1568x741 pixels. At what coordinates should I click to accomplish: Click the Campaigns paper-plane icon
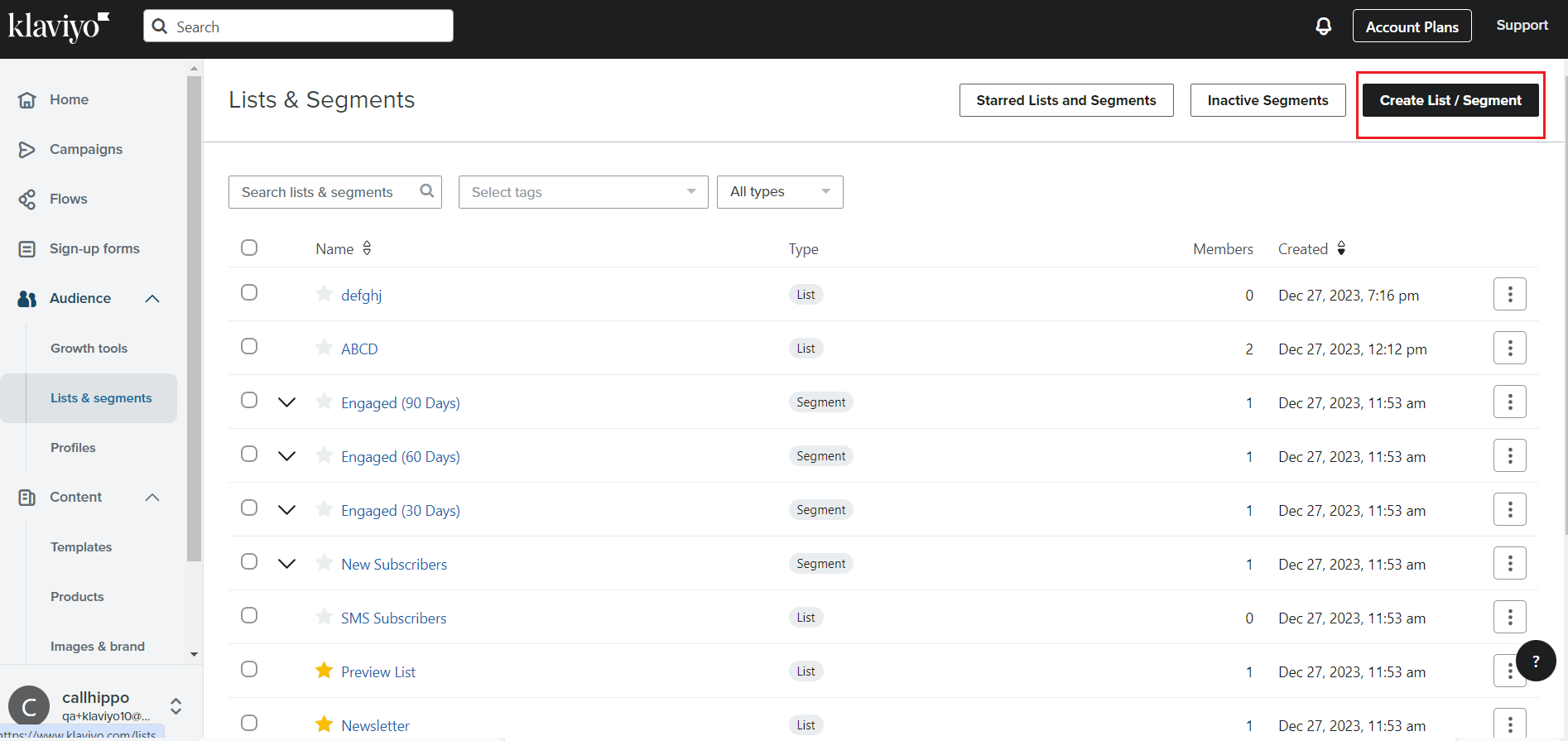pos(27,150)
